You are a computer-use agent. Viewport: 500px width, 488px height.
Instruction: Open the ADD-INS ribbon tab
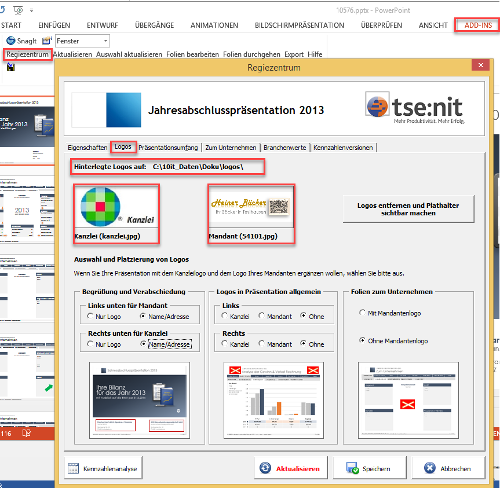[x=478, y=25]
